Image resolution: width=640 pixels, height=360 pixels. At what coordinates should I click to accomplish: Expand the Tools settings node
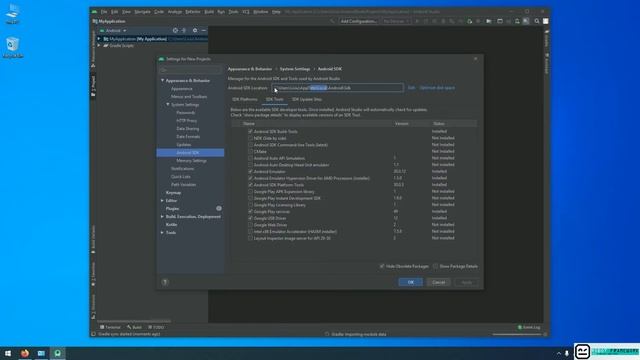[x=162, y=233]
